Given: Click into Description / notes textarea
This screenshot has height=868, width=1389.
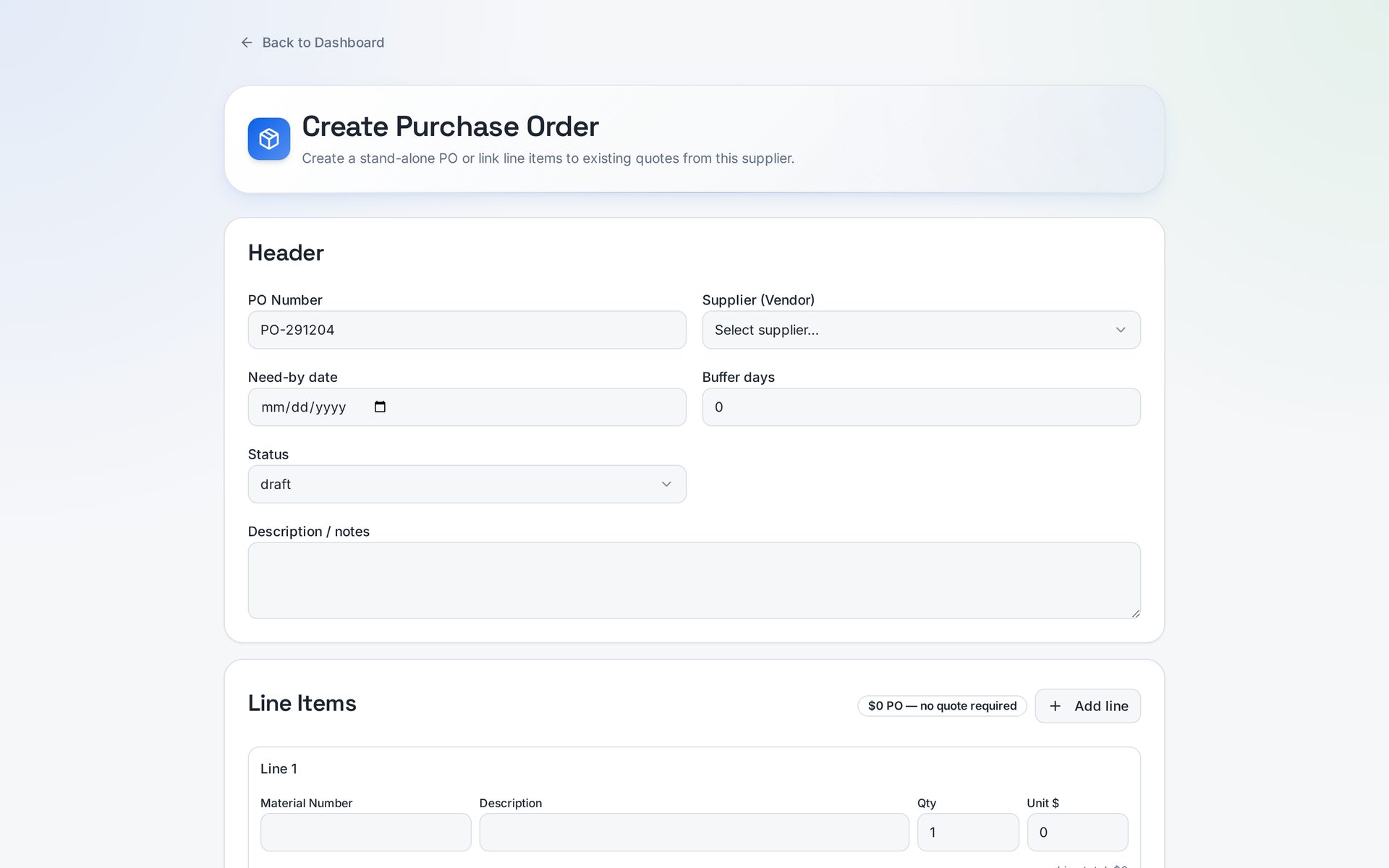Looking at the screenshot, I should click(x=694, y=581).
